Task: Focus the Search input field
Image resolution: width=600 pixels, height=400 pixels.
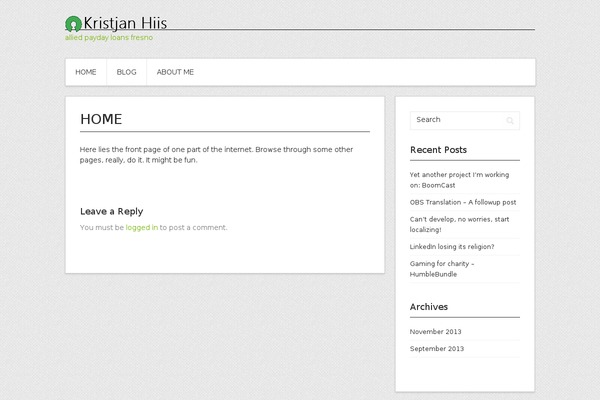Action: pyautogui.click(x=465, y=121)
